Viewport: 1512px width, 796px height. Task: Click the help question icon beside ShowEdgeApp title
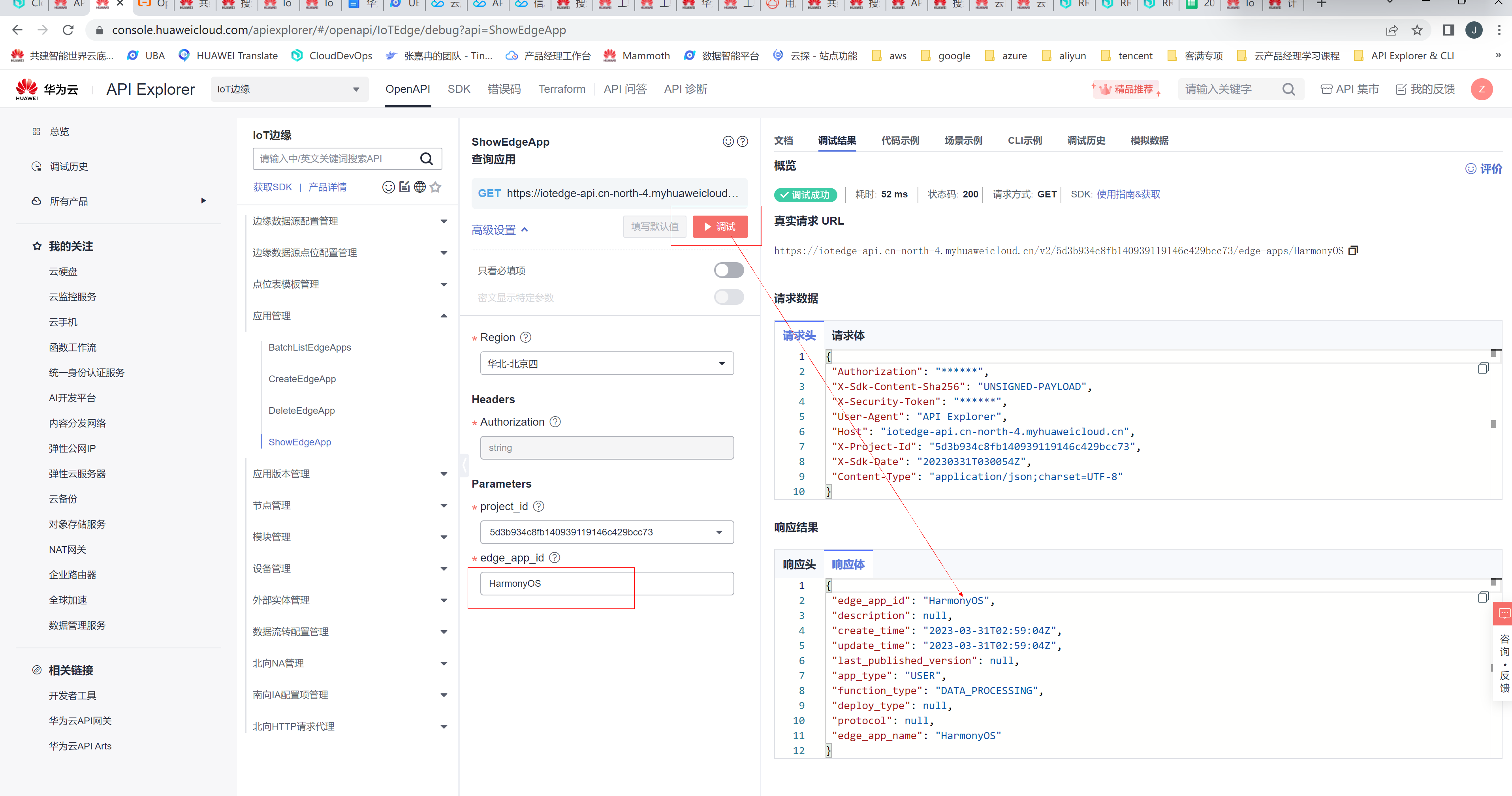743,141
